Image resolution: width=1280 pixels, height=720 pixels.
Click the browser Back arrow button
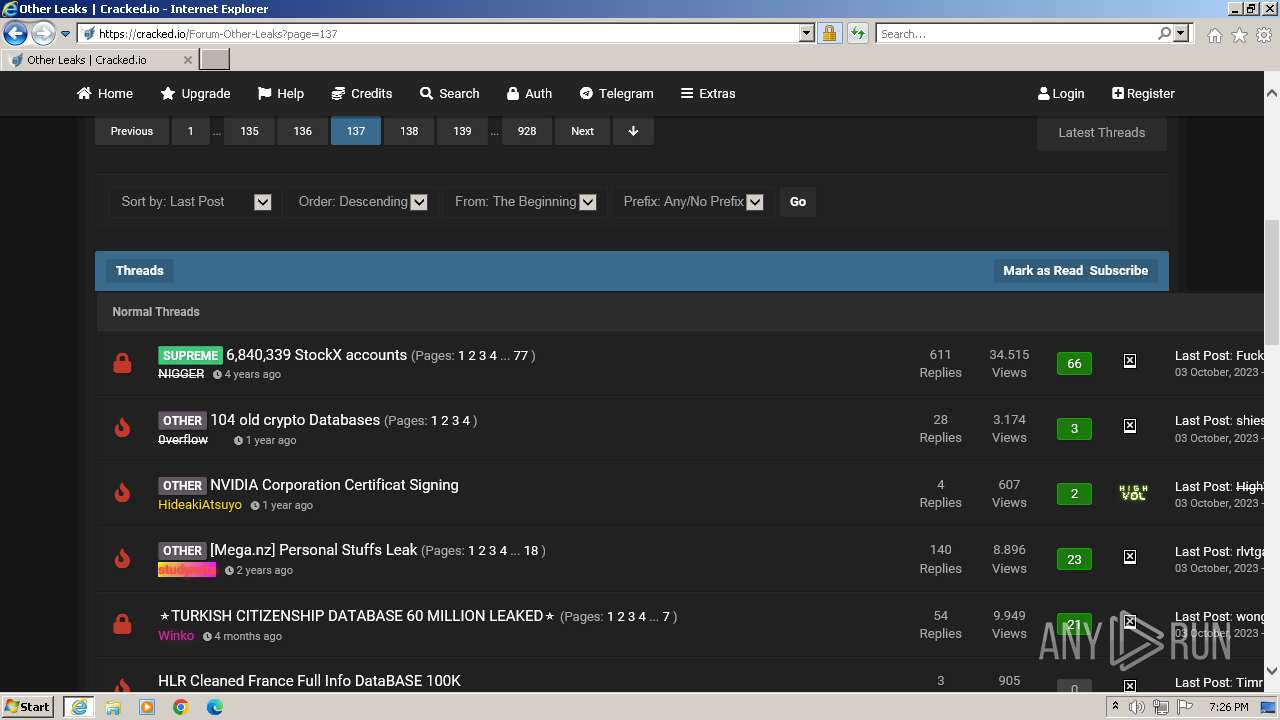[15, 34]
